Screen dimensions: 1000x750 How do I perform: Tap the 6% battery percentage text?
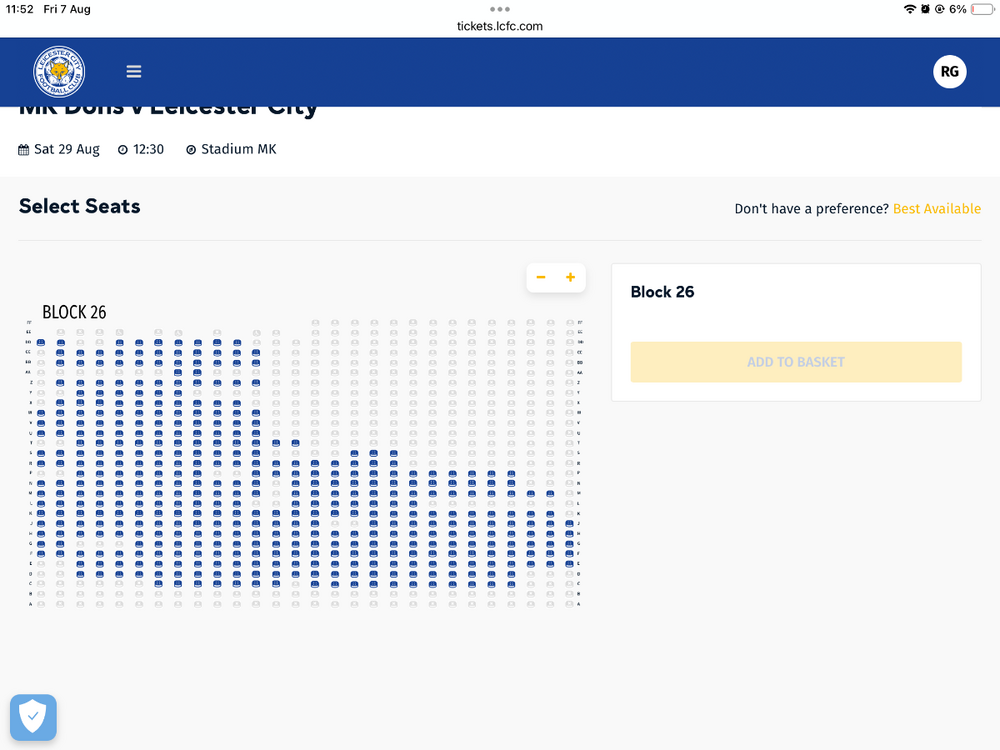point(957,9)
